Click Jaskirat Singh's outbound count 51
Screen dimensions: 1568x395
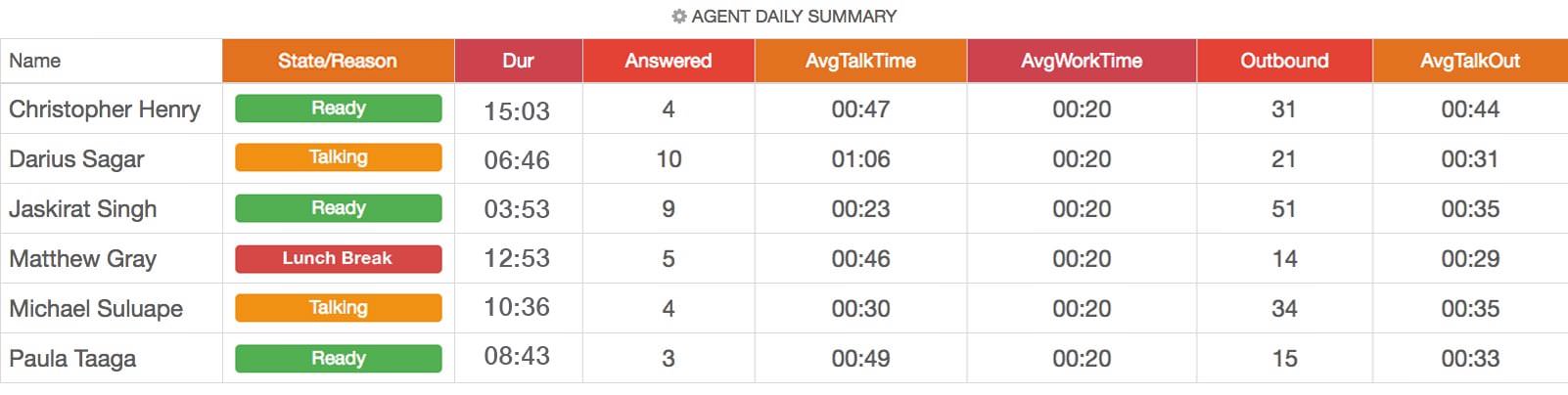1284,209
